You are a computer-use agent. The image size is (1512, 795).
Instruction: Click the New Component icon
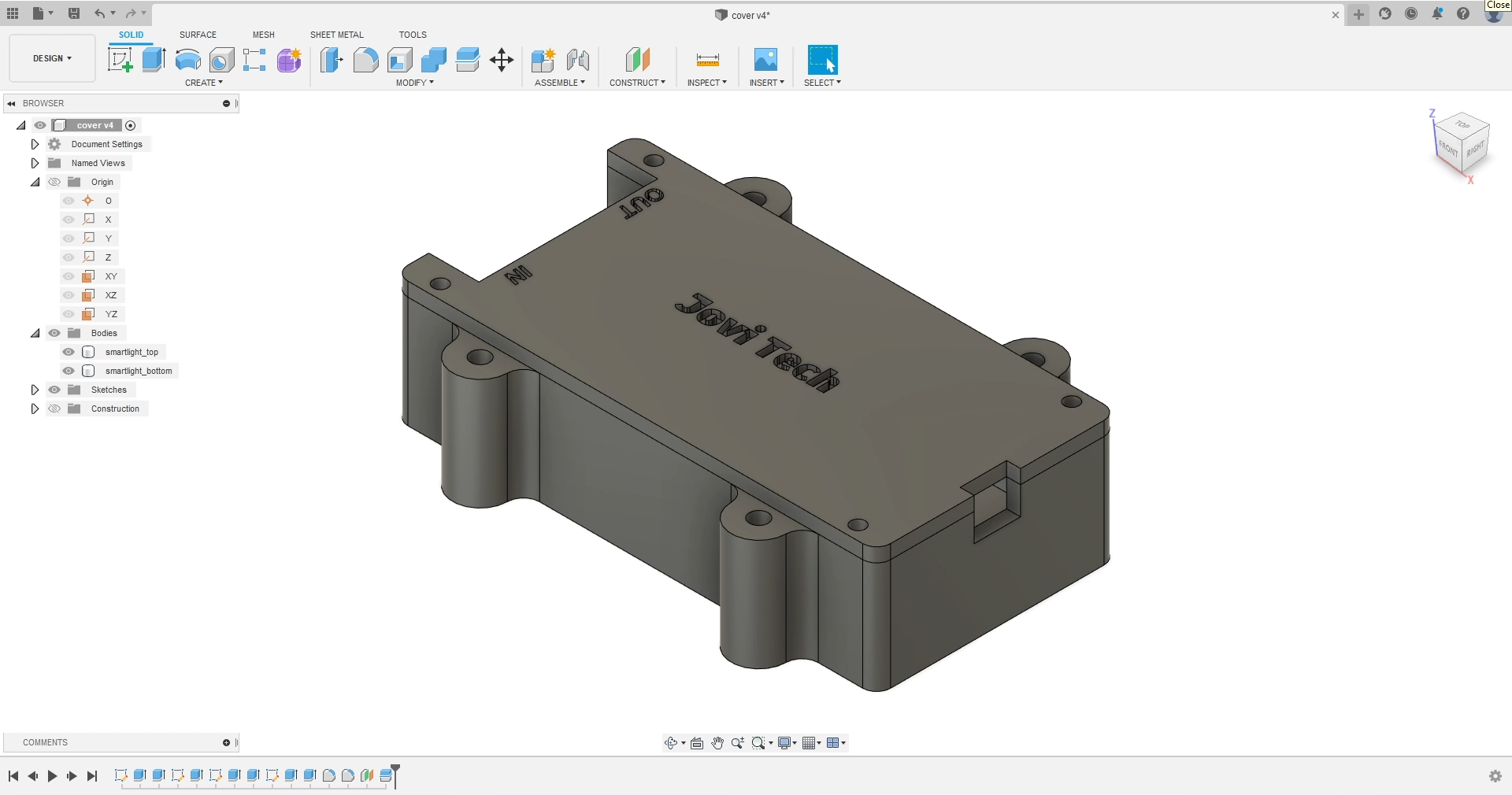543,60
